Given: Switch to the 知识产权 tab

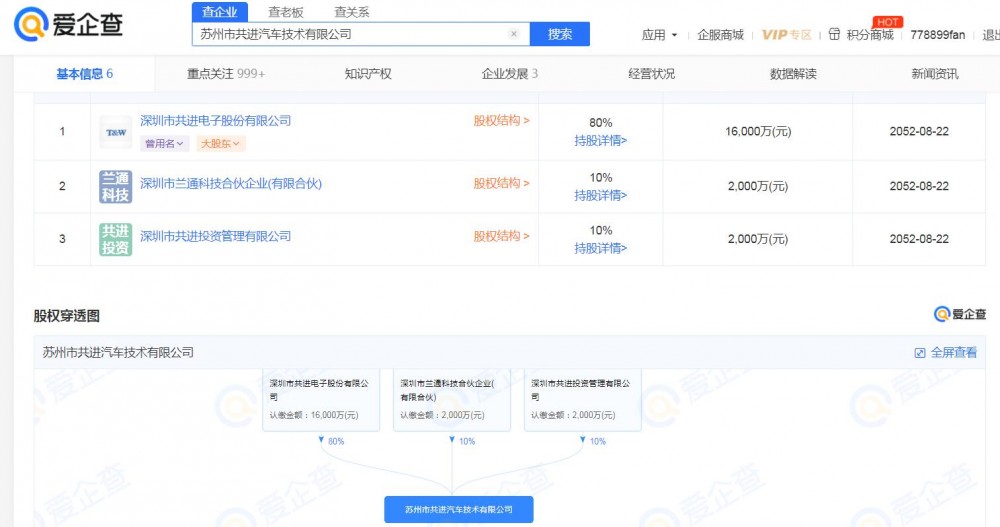Looking at the screenshot, I should click(x=368, y=74).
